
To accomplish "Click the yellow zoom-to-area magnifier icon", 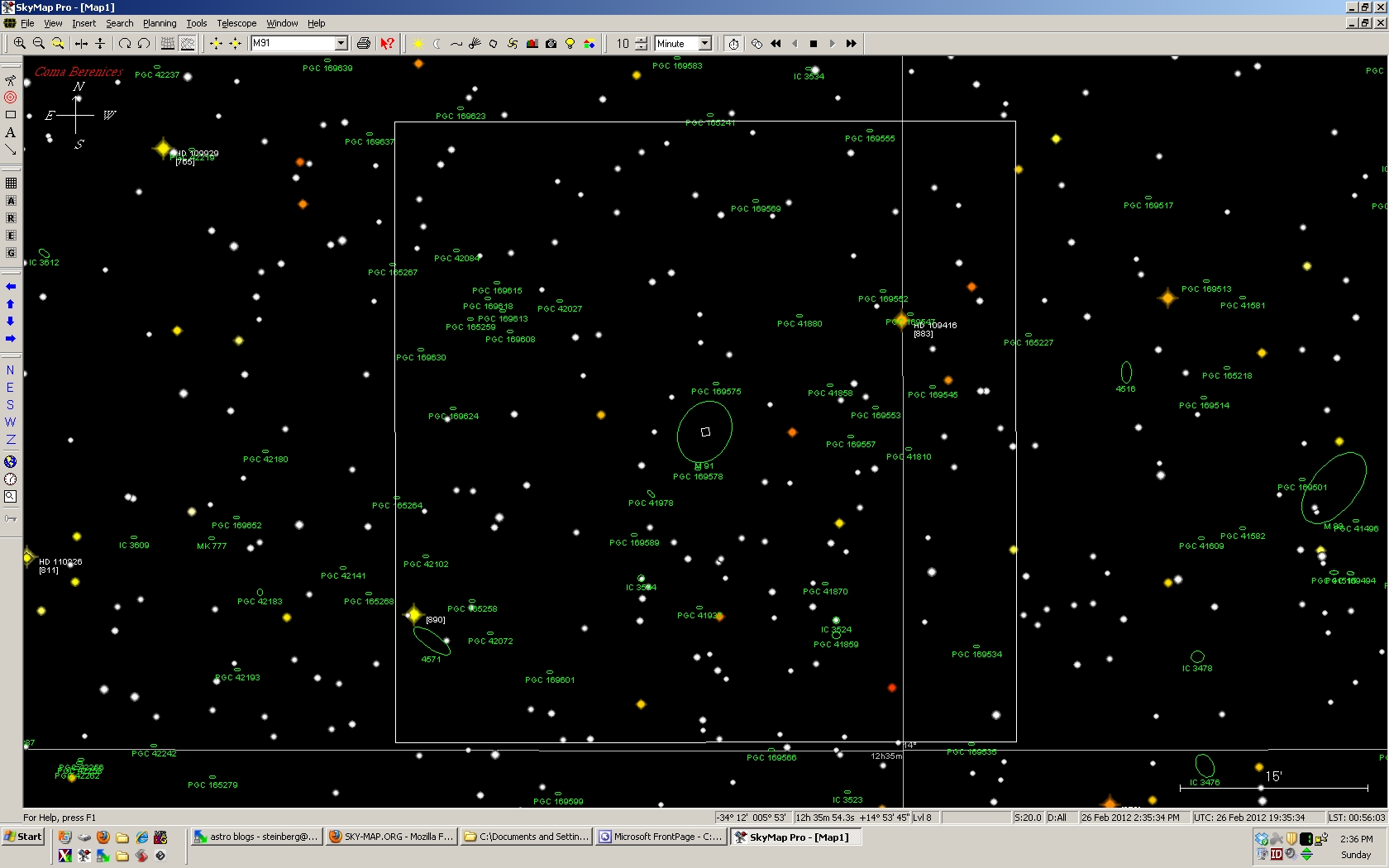I will pyautogui.click(x=58, y=43).
